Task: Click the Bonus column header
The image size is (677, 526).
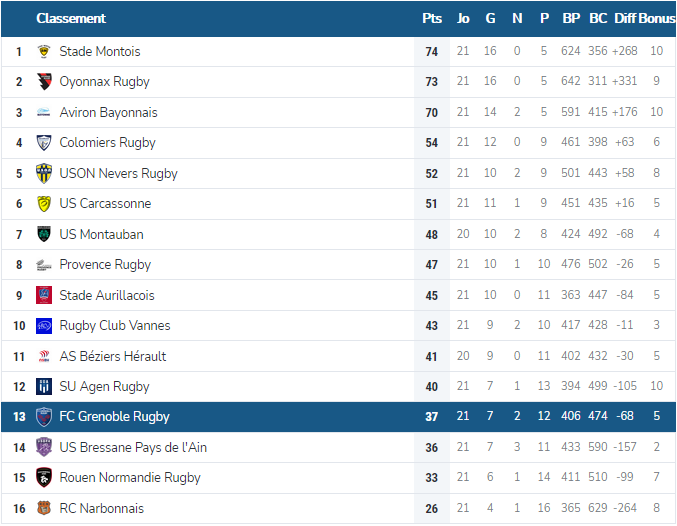Action: click(657, 18)
